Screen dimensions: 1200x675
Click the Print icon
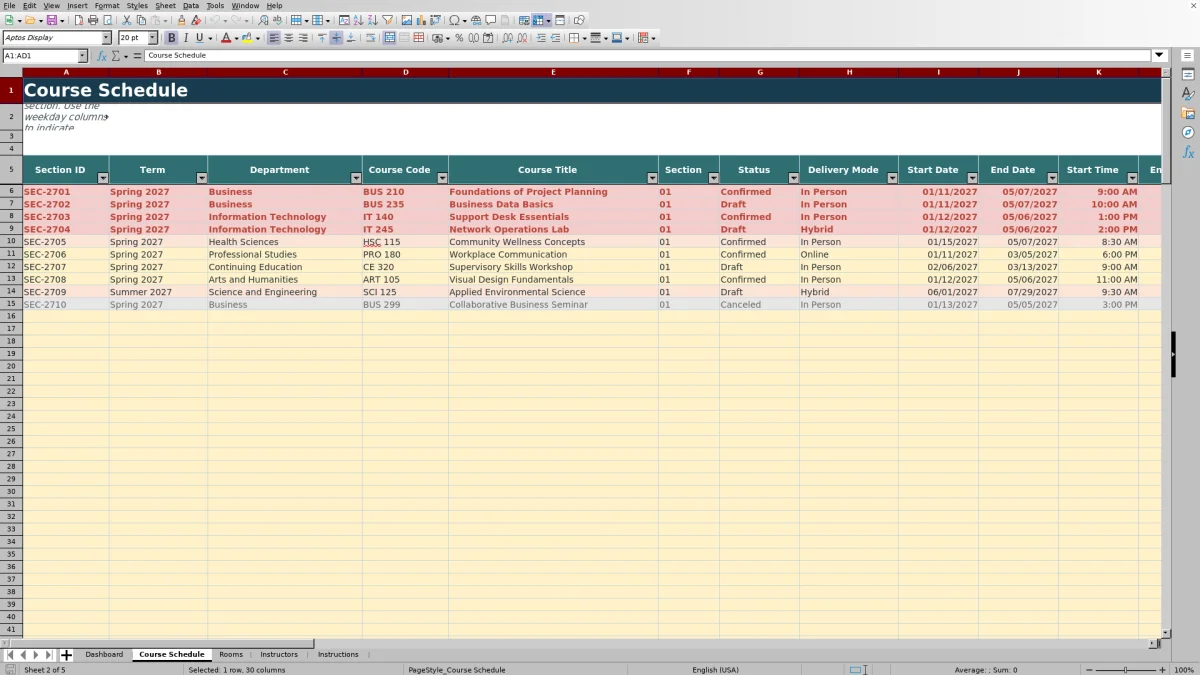click(x=93, y=20)
